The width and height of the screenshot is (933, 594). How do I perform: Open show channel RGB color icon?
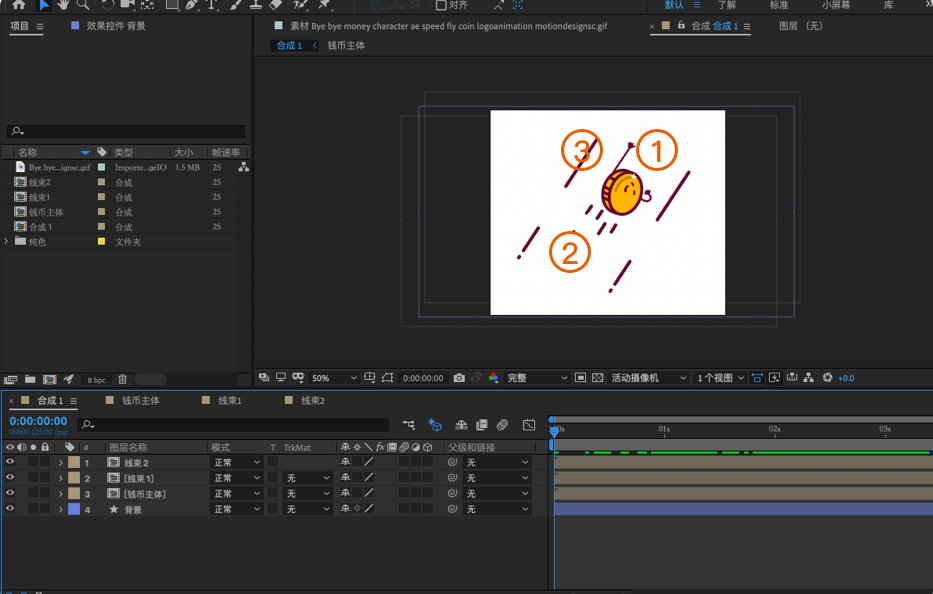[x=493, y=378]
